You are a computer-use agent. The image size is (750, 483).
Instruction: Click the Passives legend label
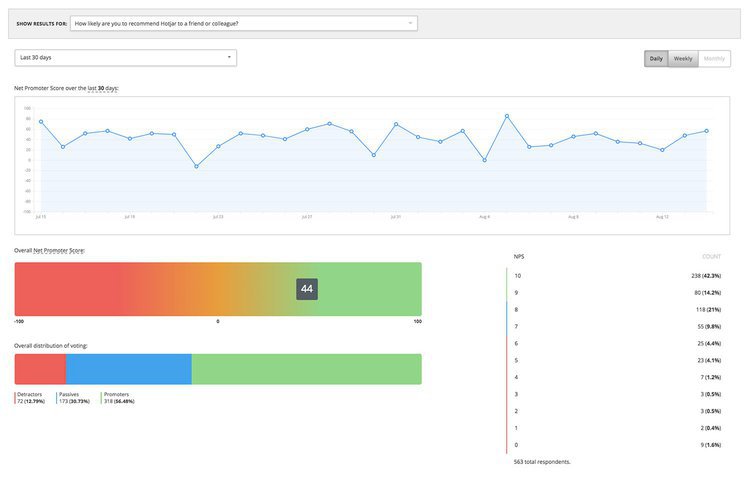(x=69, y=394)
